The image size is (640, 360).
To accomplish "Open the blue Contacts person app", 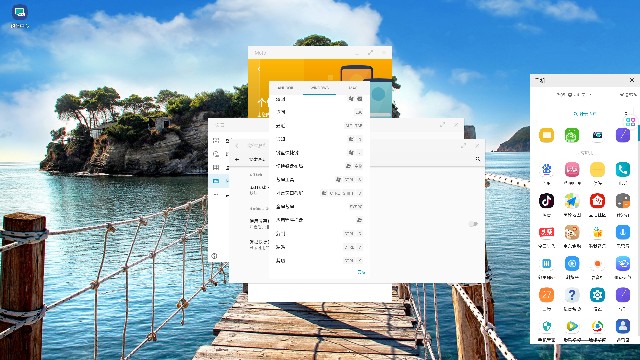I will coord(623,326).
